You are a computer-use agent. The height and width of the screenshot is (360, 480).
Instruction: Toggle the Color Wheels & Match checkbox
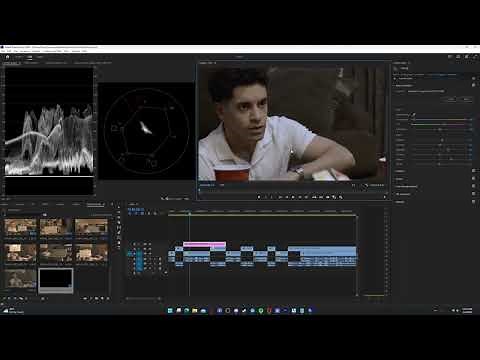point(474,186)
